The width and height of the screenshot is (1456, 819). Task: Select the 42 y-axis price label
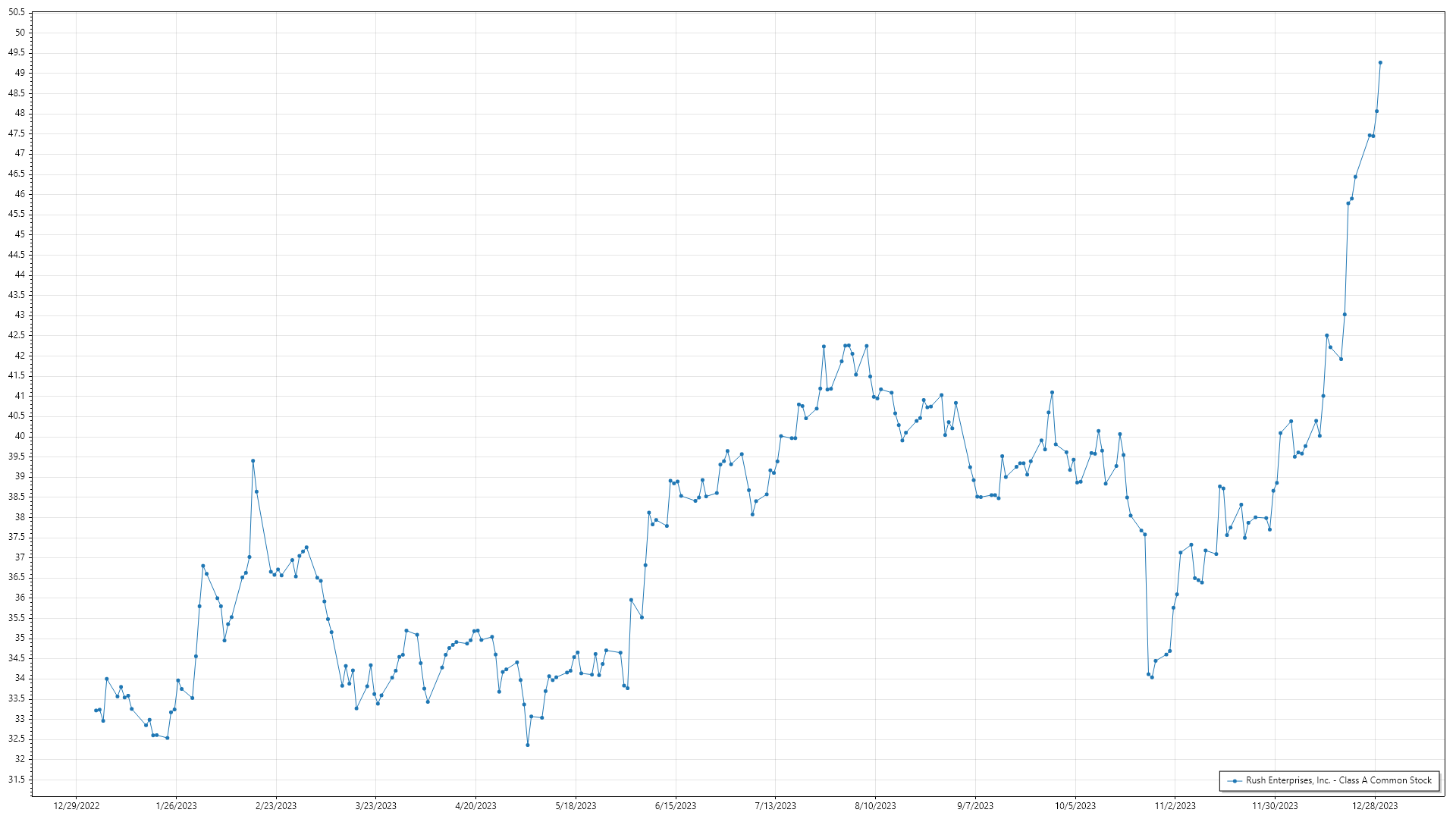click(x=20, y=356)
